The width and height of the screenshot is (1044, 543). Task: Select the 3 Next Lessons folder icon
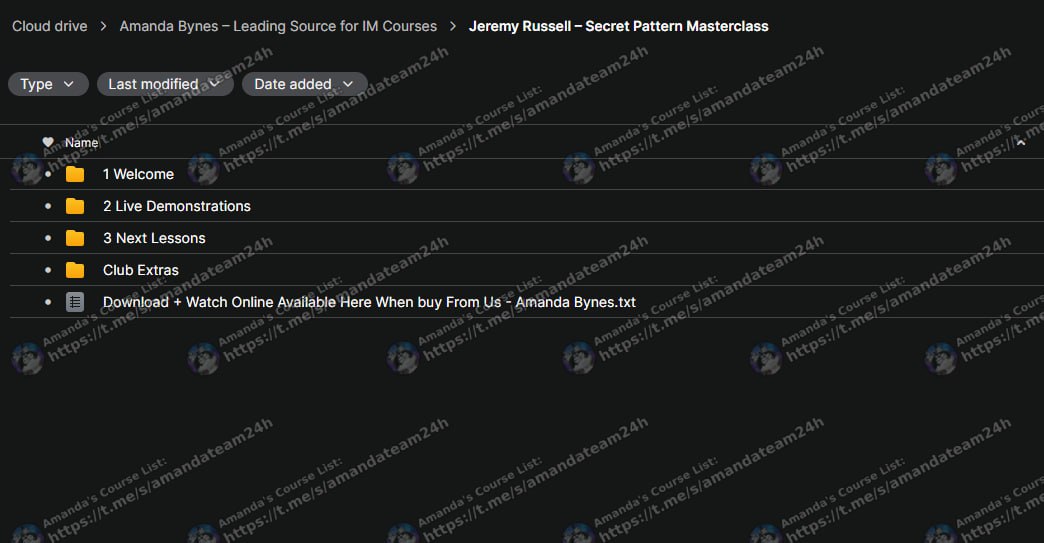click(75, 238)
